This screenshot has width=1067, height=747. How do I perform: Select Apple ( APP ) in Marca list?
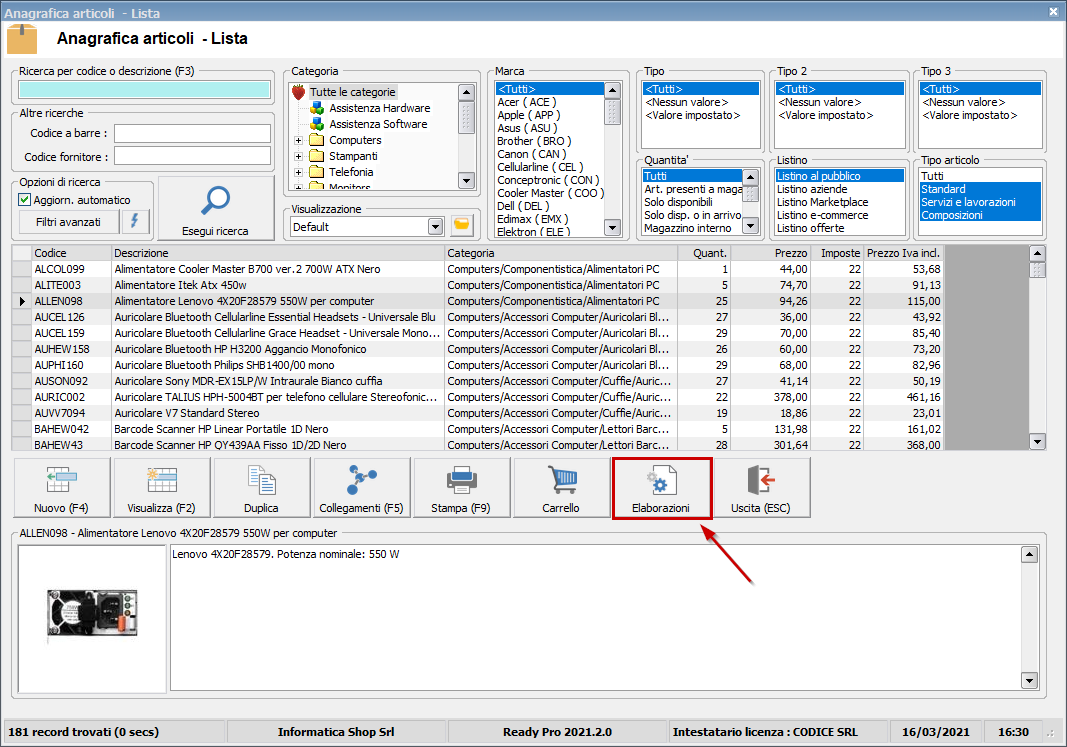pyautogui.click(x=529, y=115)
